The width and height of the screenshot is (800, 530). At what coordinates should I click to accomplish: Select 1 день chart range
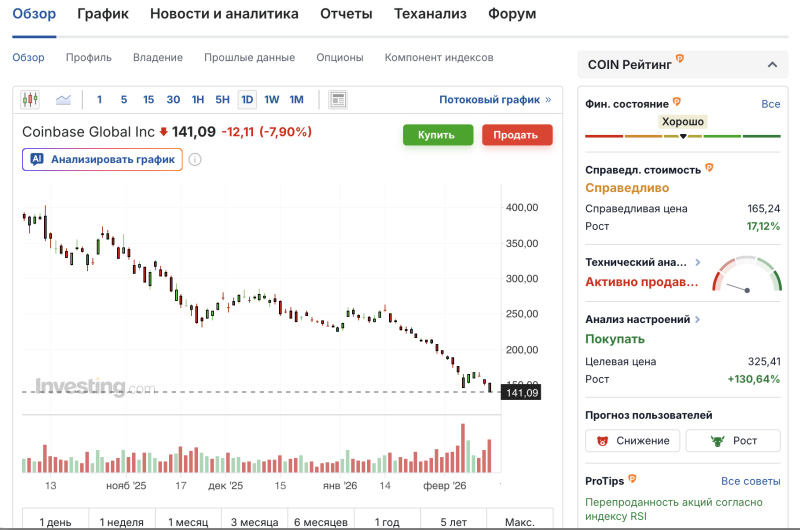55,521
